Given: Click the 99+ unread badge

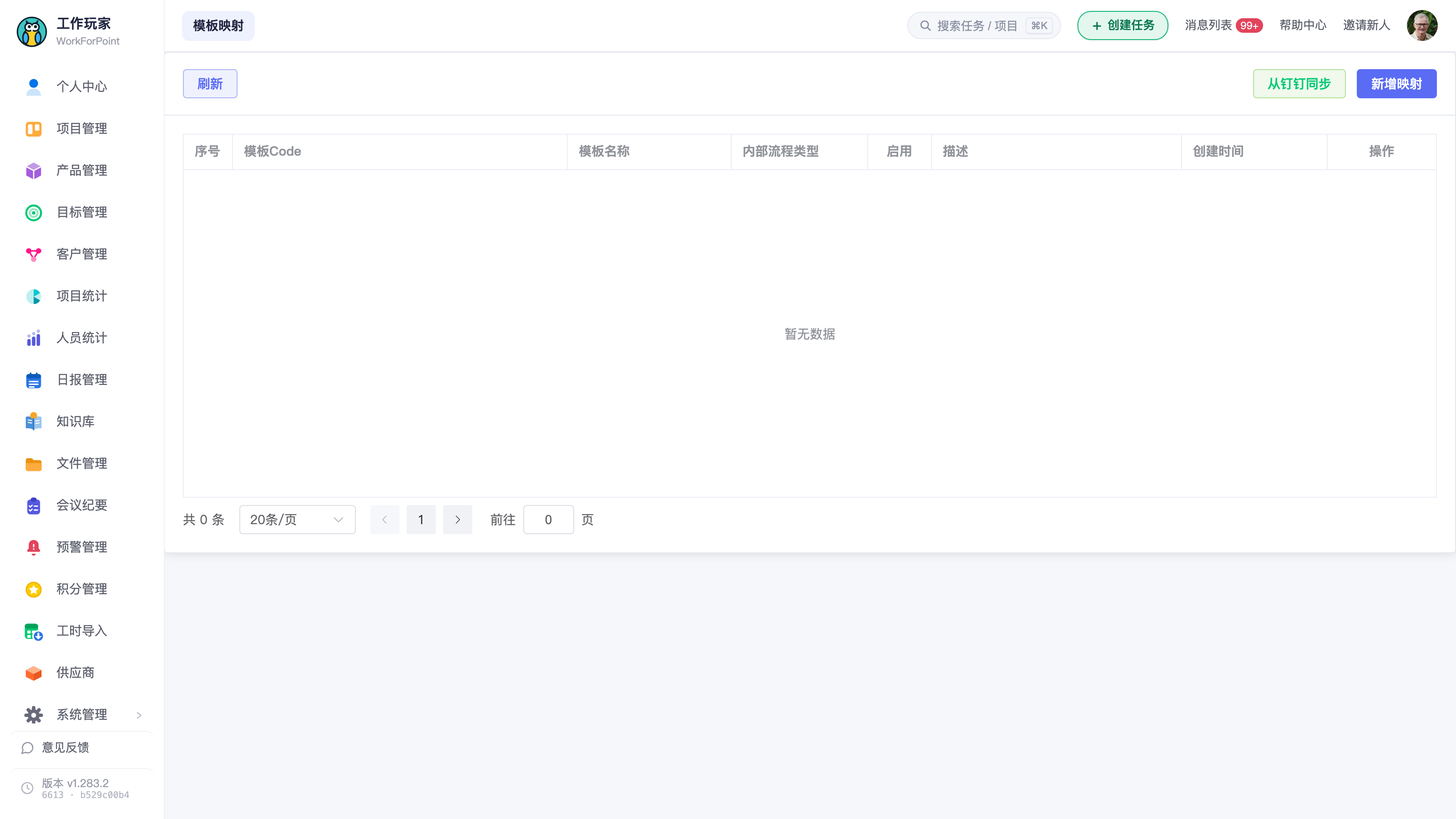Looking at the screenshot, I should pos(1249,26).
